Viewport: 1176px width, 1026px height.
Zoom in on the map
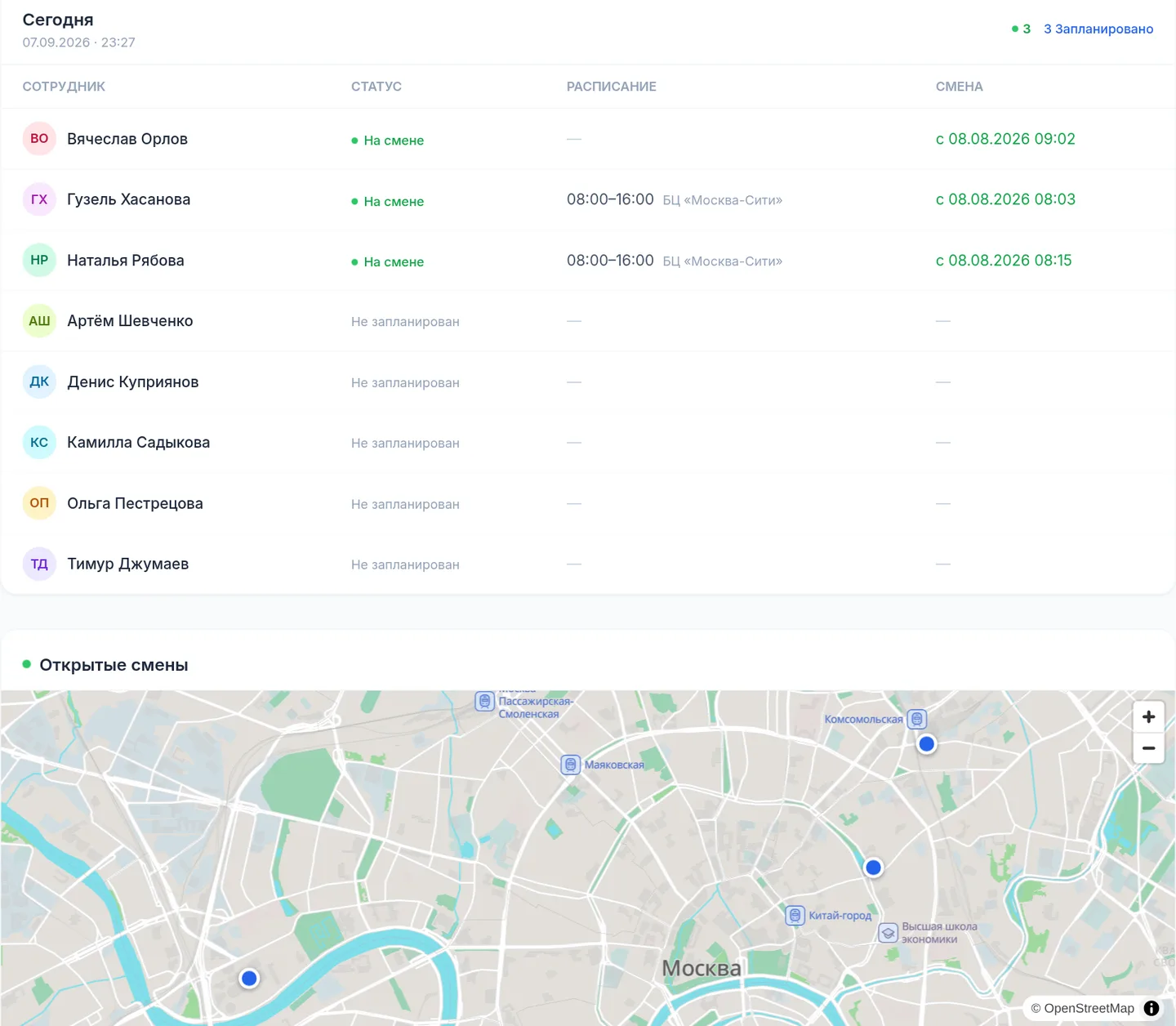pyautogui.click(x=1148, y=716)
